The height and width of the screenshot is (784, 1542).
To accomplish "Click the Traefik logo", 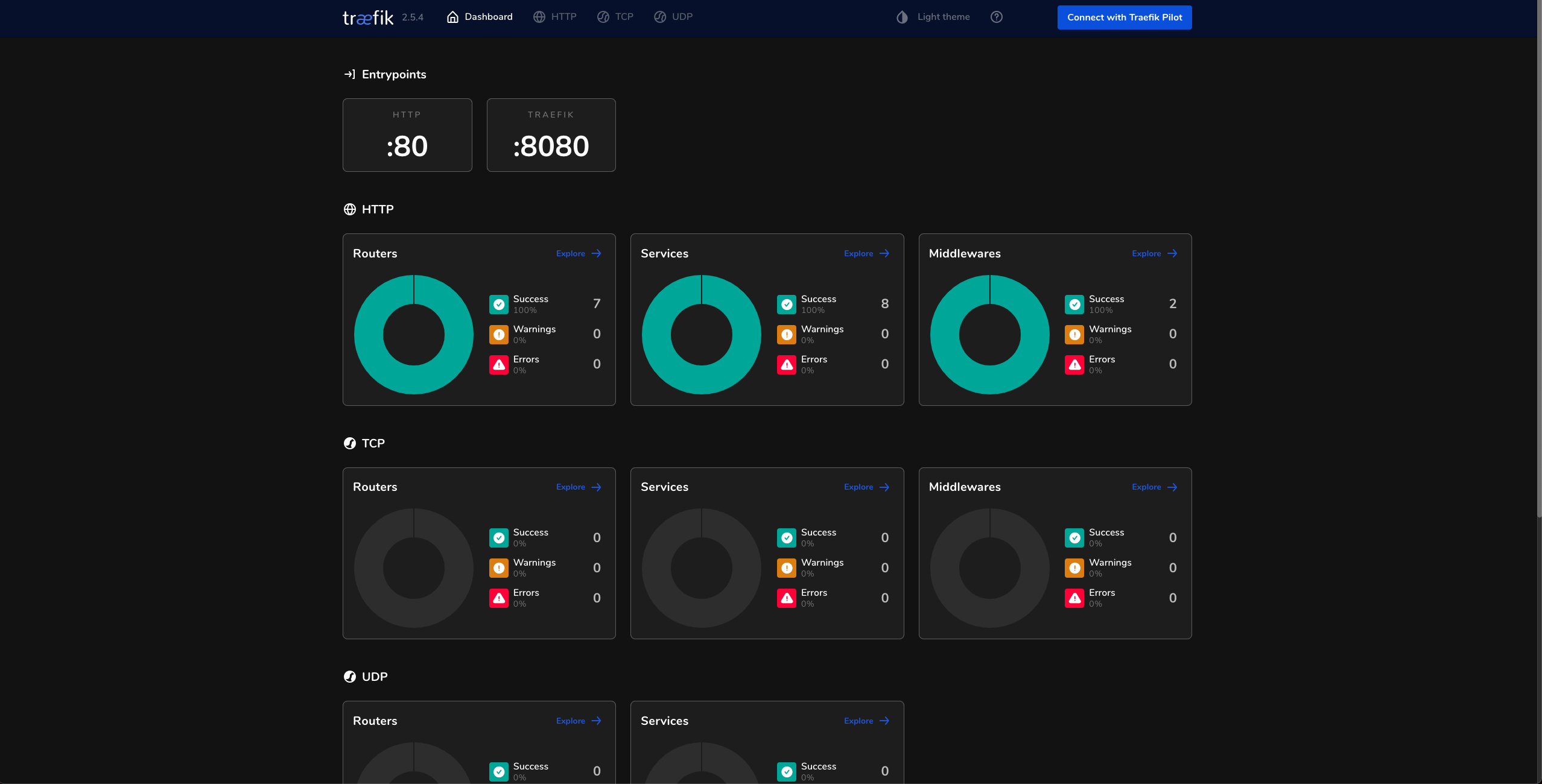I will pyautogui.click(x=368, y=17).
